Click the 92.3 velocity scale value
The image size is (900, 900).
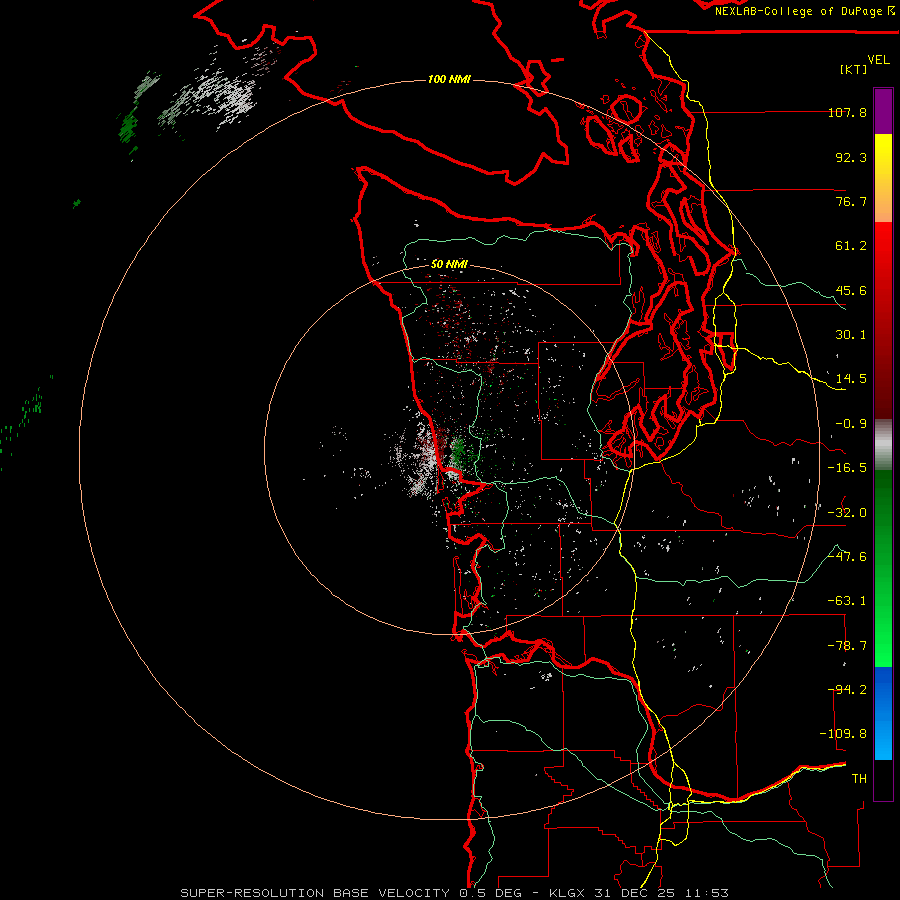coord(851,157)
